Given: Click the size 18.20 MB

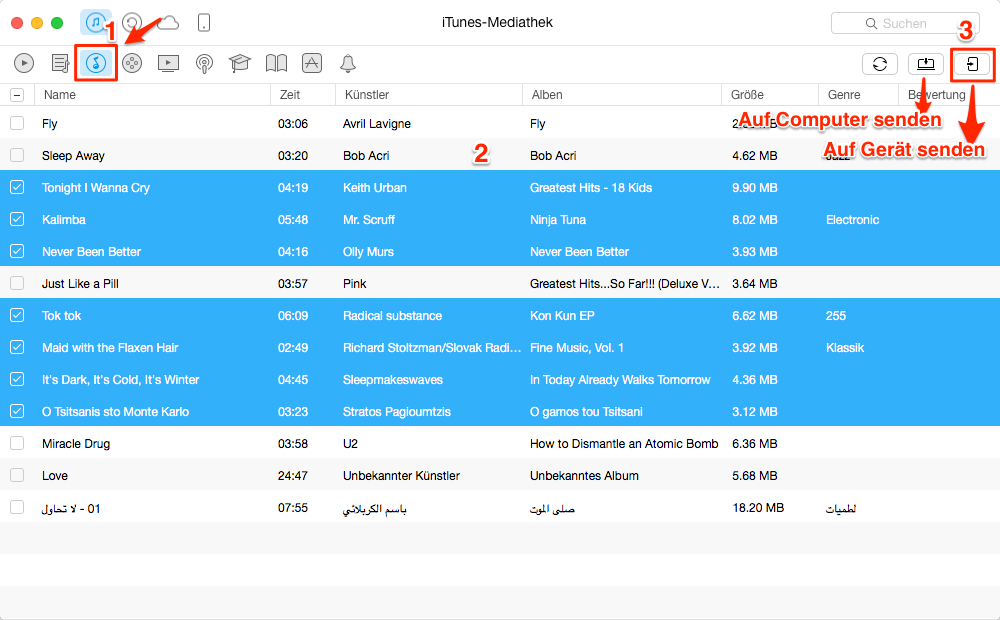Looking at the screenshot, I should coord(758,508).
